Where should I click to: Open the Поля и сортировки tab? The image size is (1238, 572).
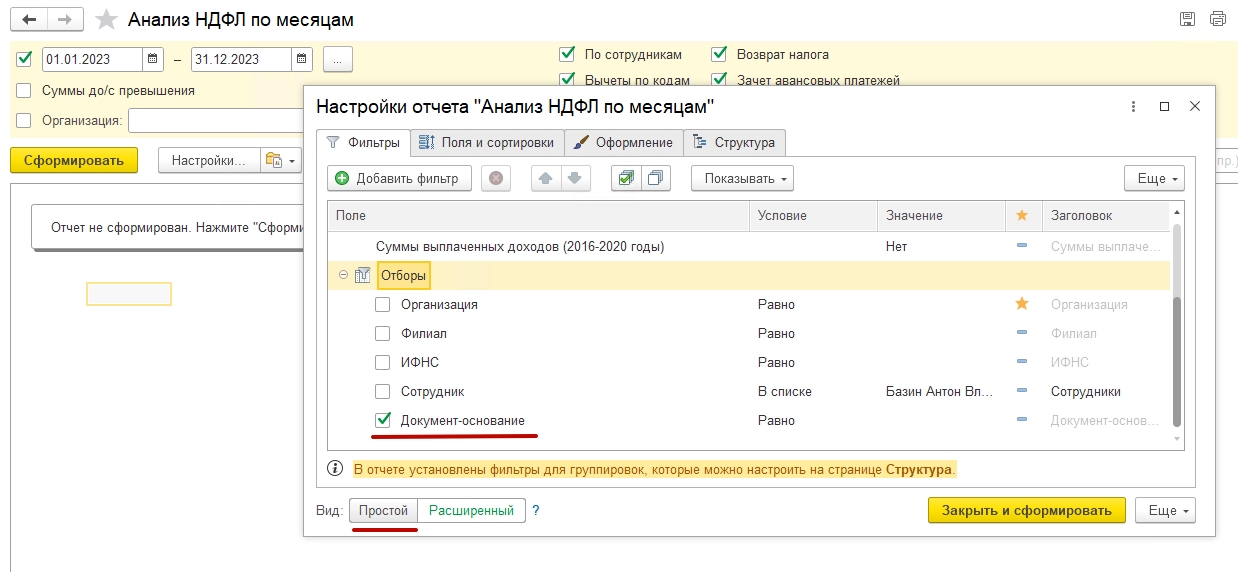(487, 142)
